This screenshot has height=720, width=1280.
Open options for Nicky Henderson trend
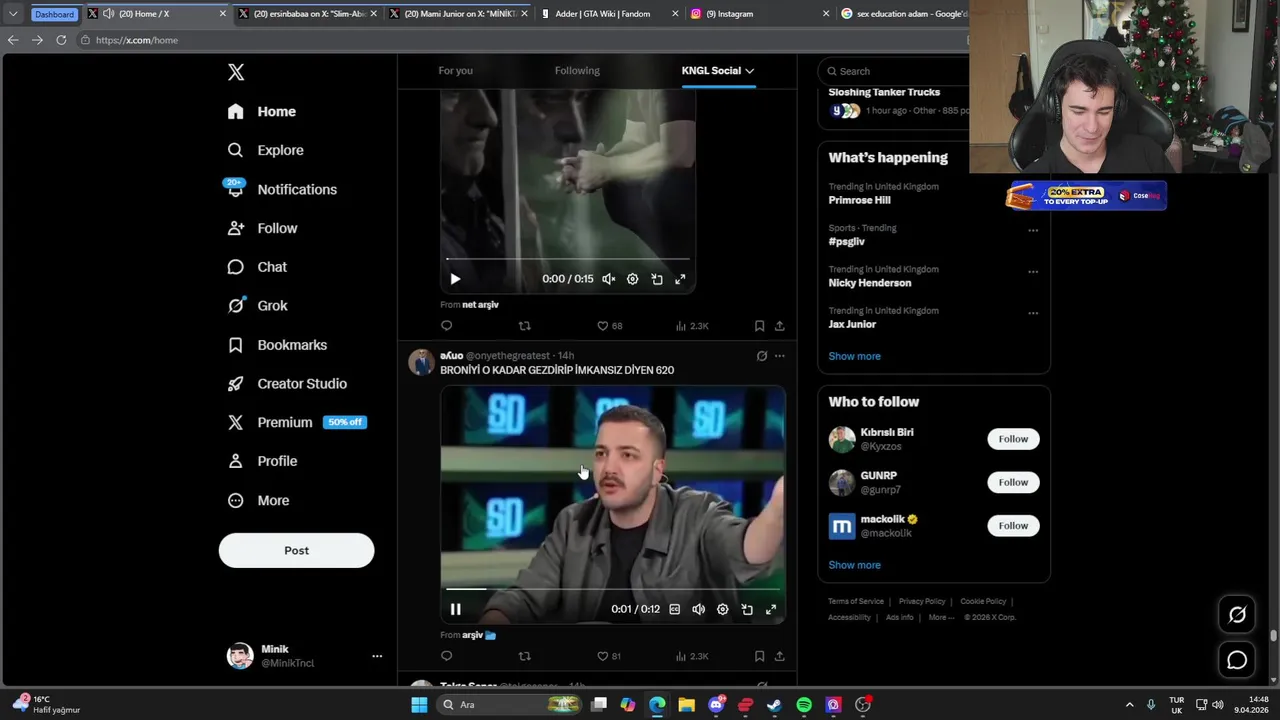(1033, 271)
